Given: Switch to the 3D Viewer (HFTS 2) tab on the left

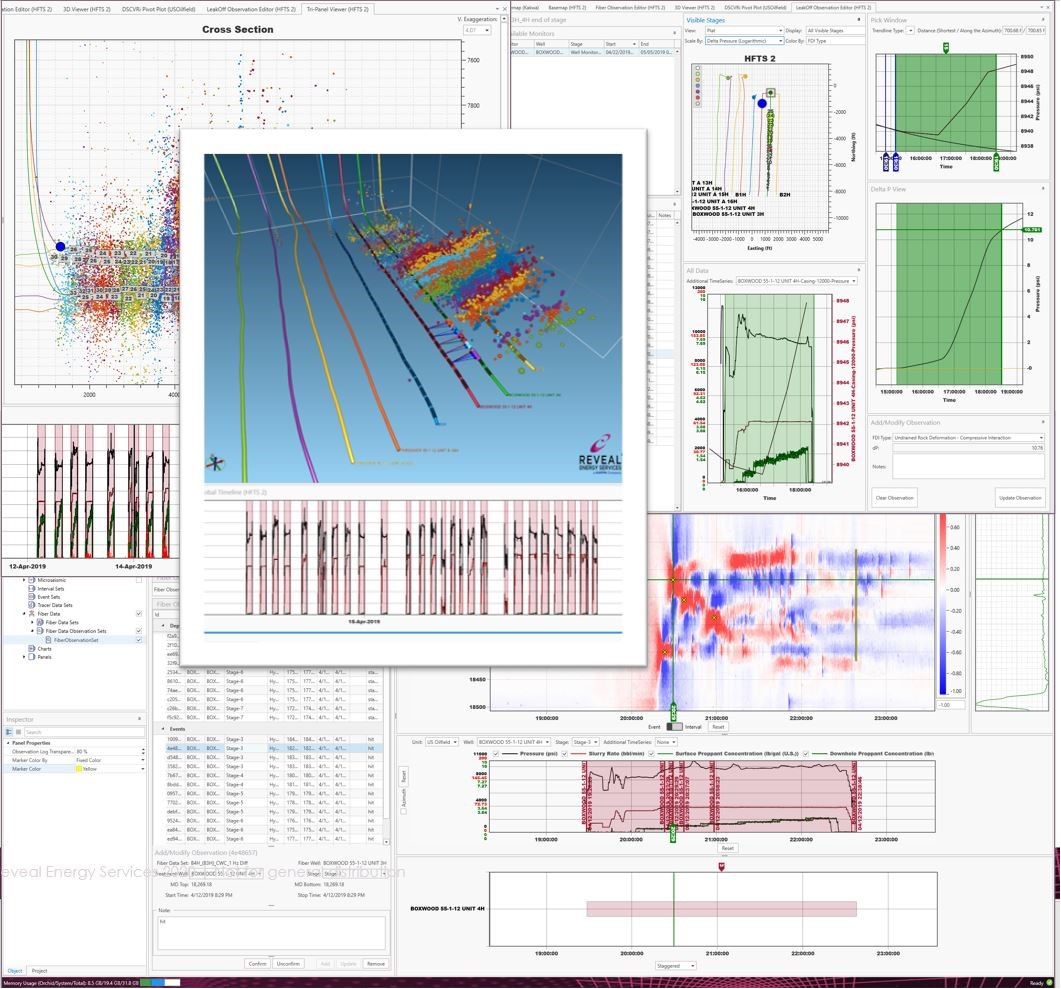Looking at the screenshot, I should [87, 9].
